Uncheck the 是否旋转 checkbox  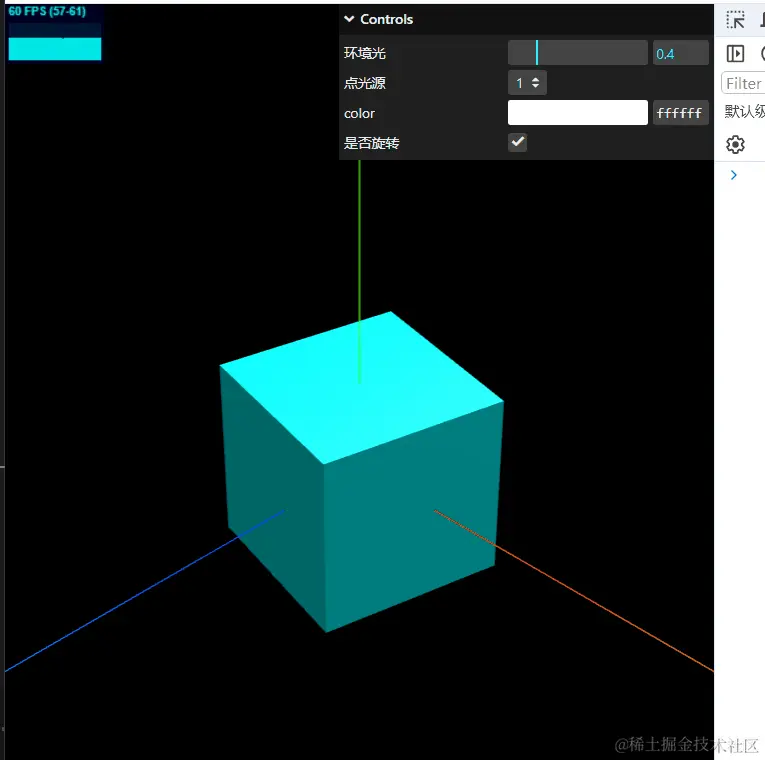pos(518,142)
